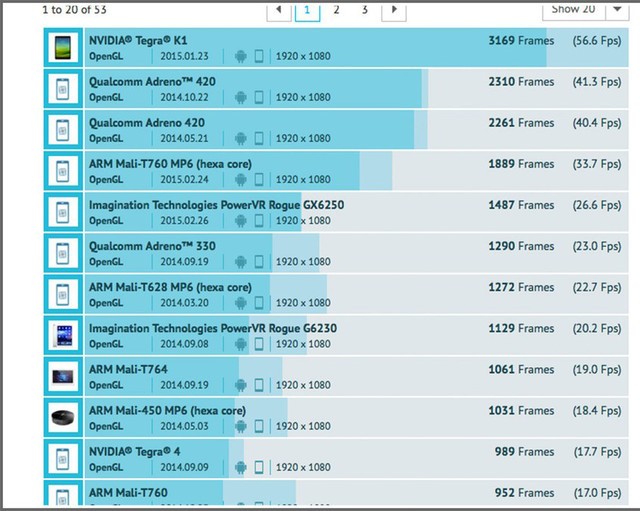Click the Android icon in Tegra K1 row
This screenshot has height=511, width=640.
tap(241, 56)
